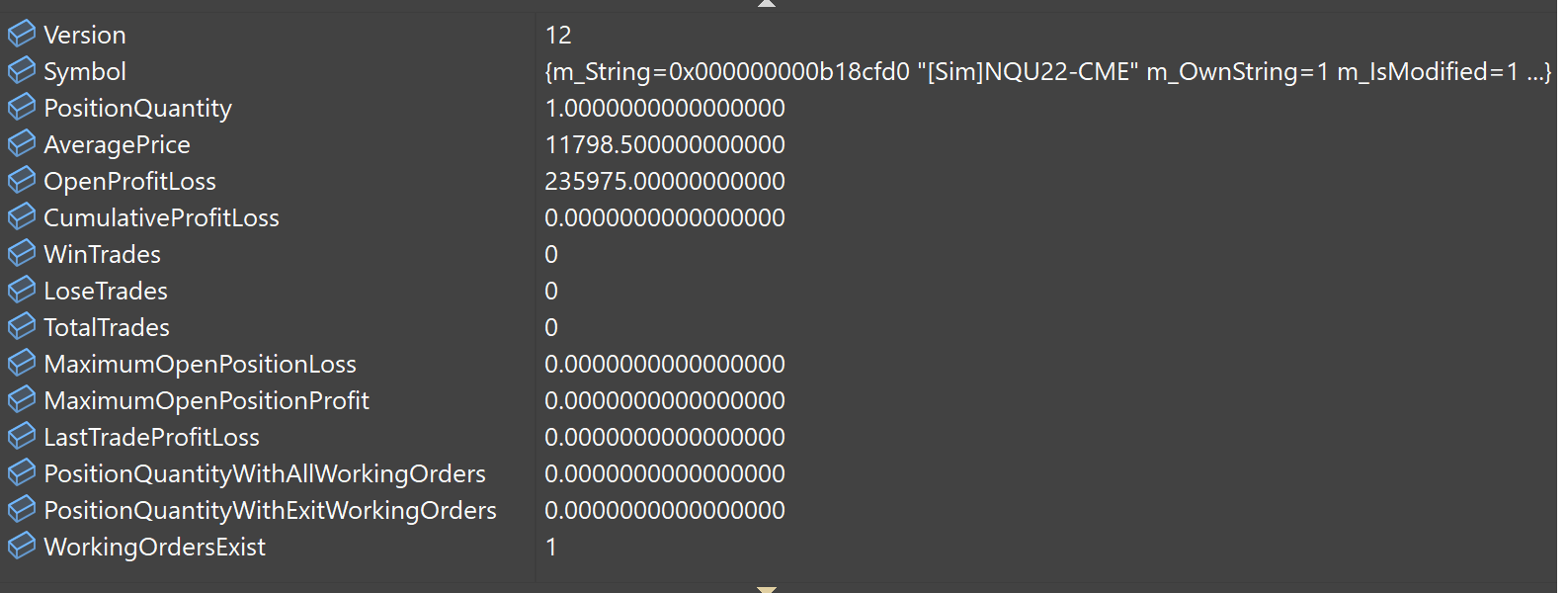Click the icon next to WorkingOrdersExist
This screenshot has height=593, width=1568.
[22, 547]
